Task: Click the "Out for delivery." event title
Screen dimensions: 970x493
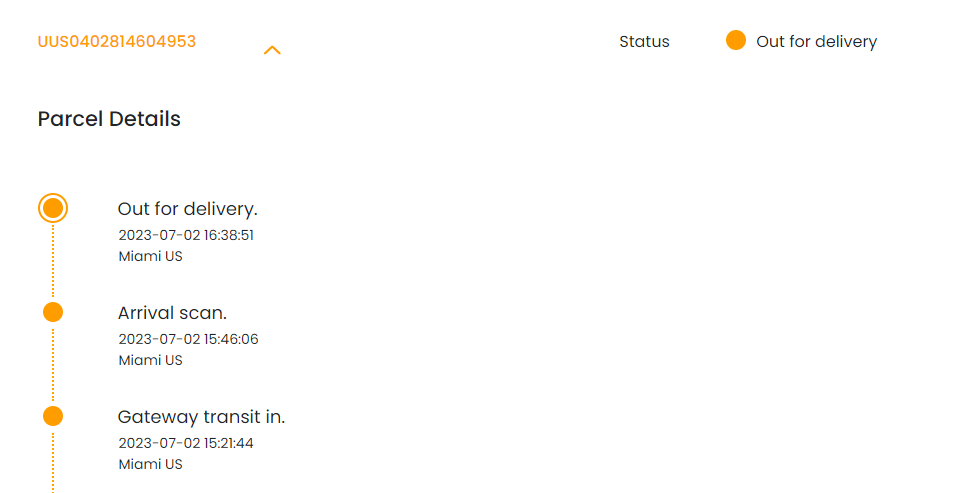Action: pos(187,209)
